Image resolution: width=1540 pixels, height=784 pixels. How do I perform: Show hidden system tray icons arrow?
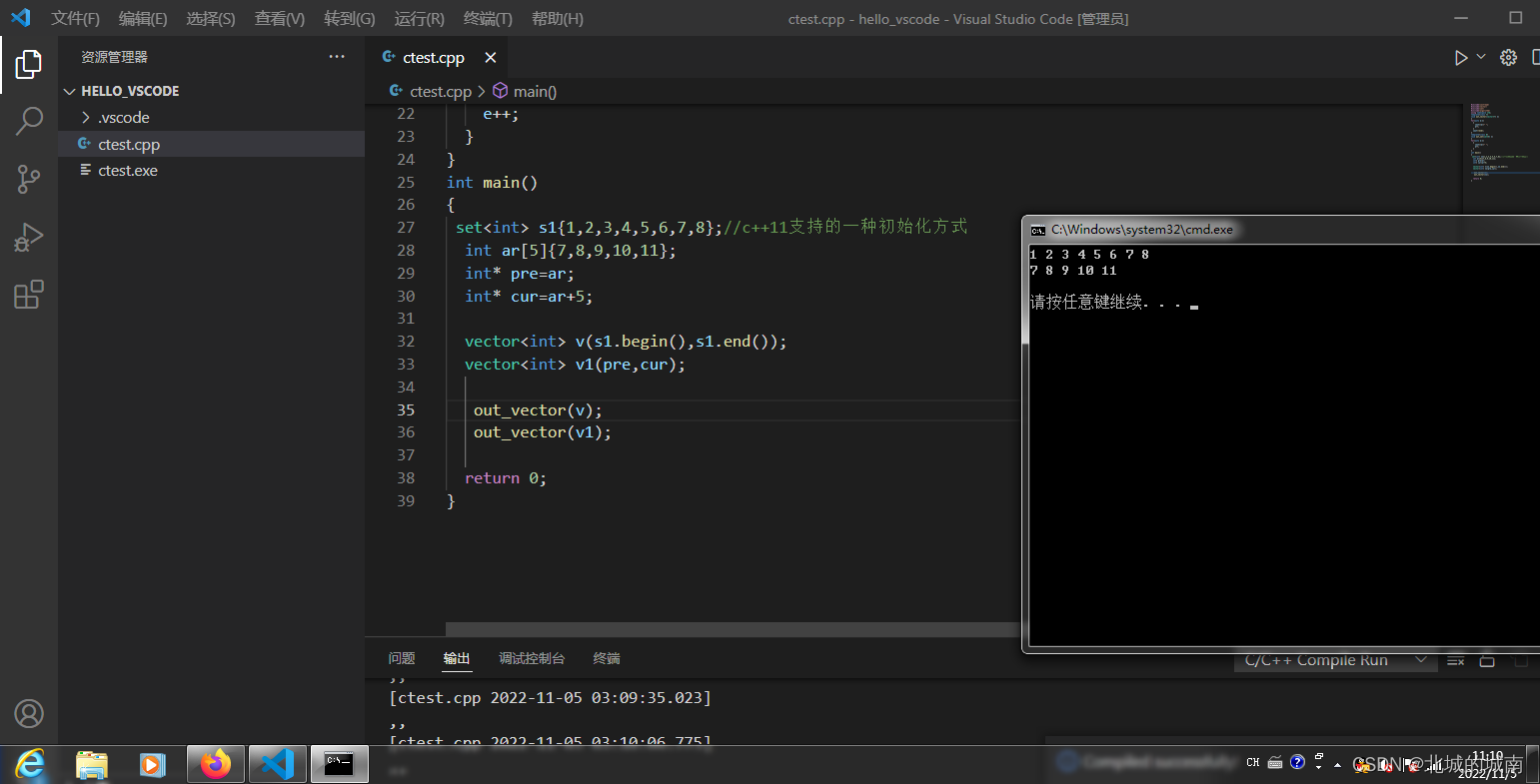pyautogui.click(x=1337, y=765)
